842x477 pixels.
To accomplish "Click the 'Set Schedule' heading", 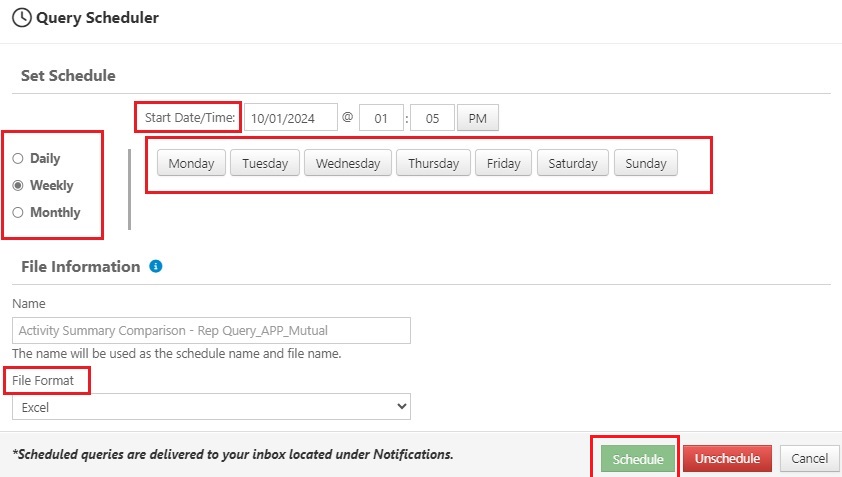I will pos(68,76).
